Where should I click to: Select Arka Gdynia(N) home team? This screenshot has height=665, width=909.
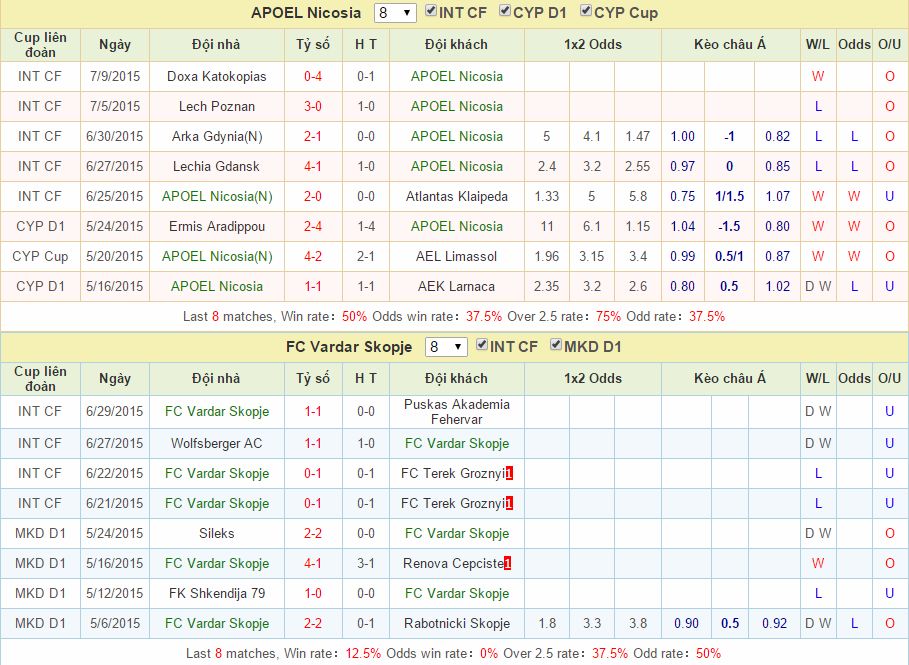(x=216, y=137)
